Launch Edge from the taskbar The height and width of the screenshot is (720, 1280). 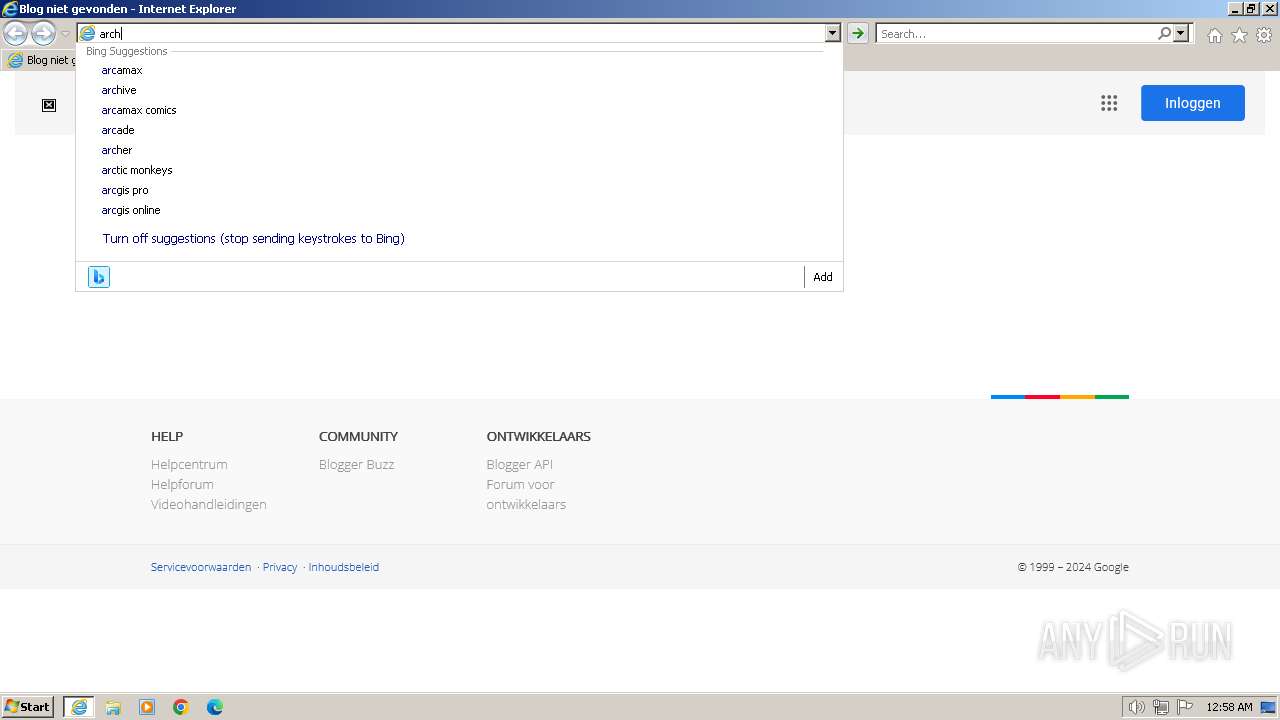[x=215, y=707]
